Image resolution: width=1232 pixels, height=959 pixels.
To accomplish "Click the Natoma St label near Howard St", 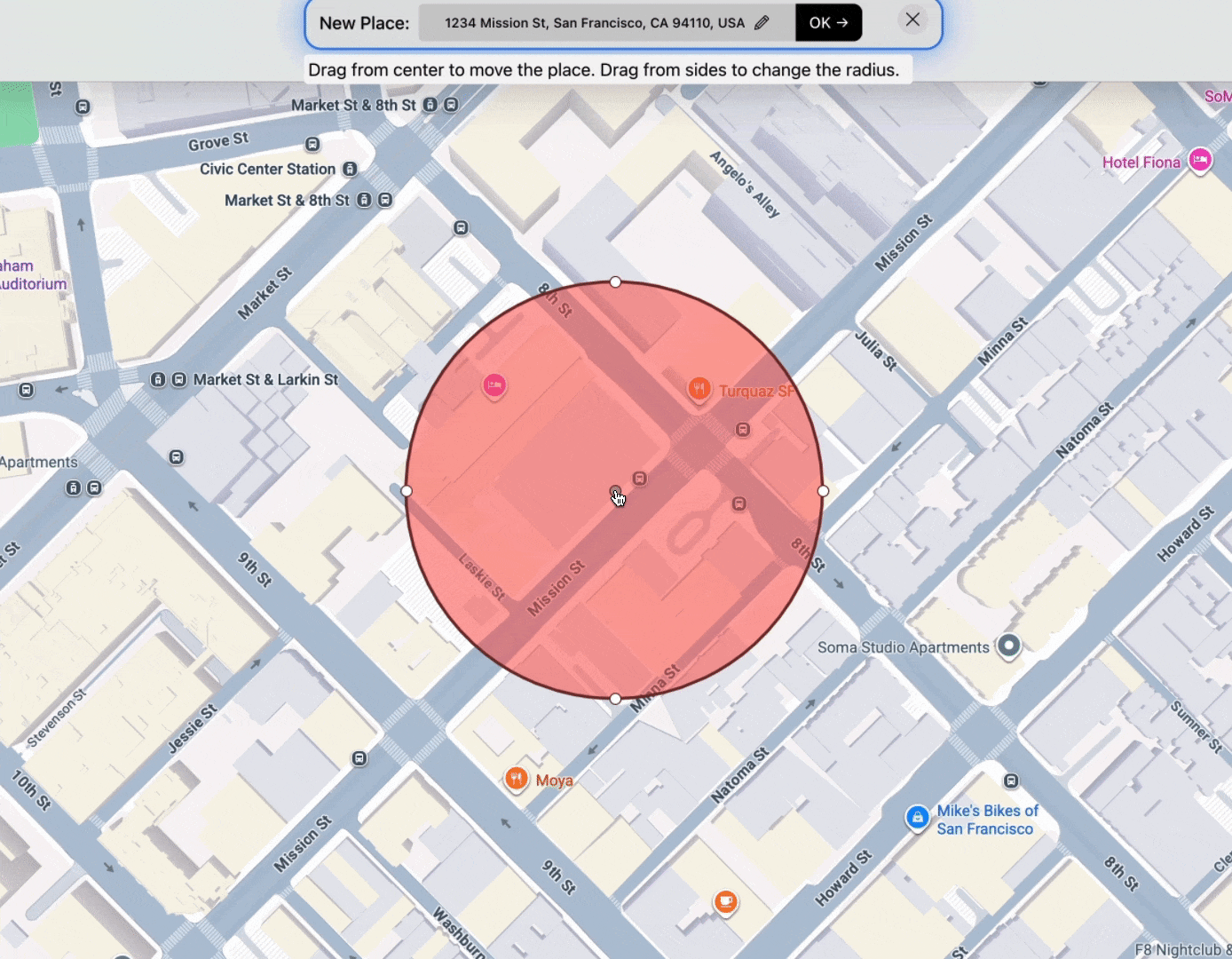I will (x=740, y=776).
